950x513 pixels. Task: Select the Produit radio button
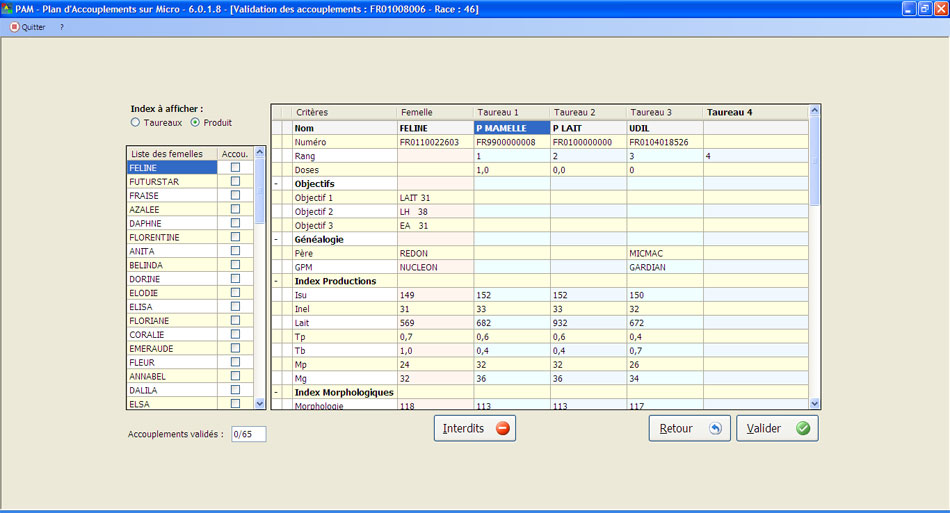point(195,122)
